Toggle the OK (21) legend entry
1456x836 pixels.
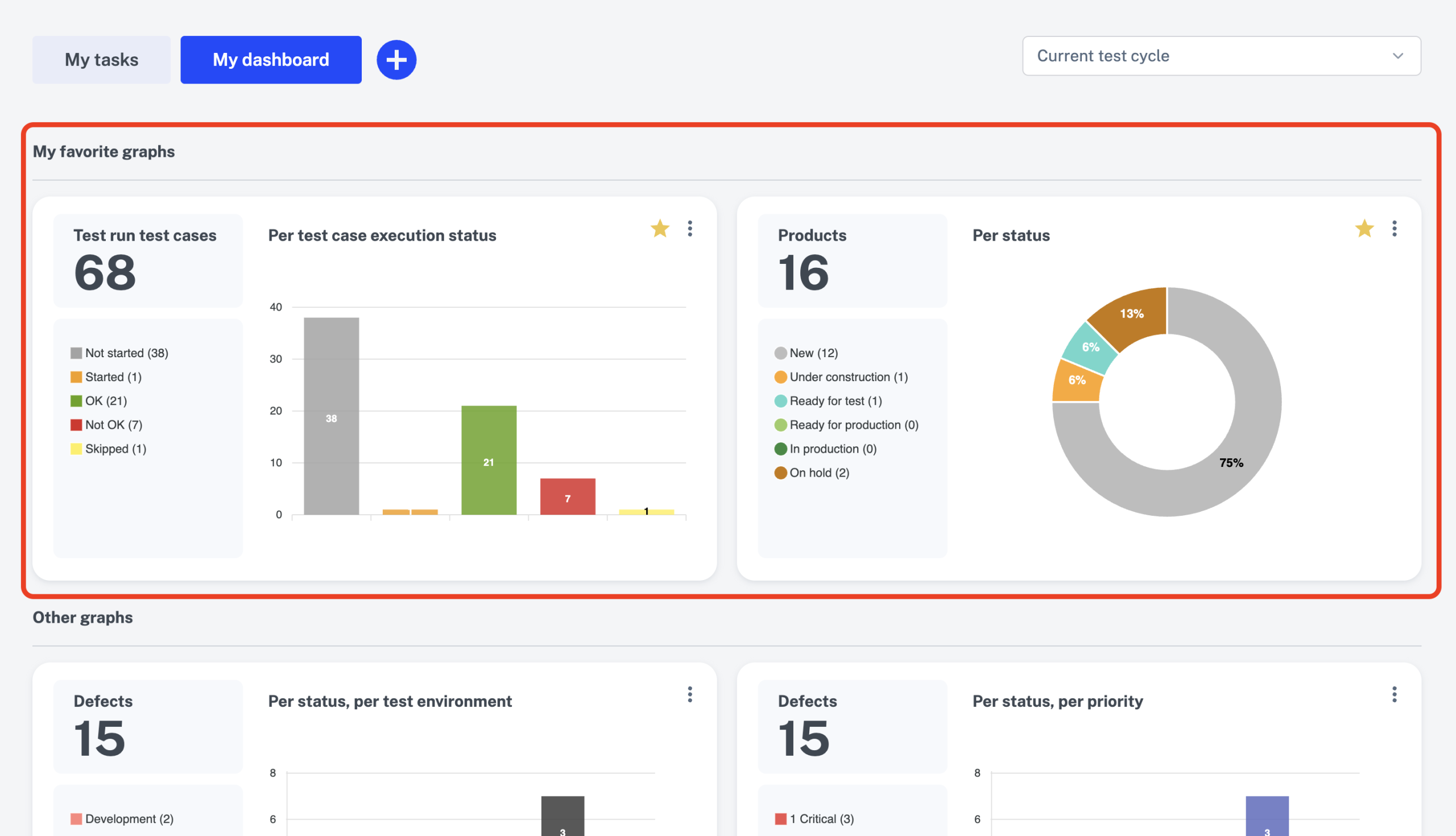click(x=99, y=401)
